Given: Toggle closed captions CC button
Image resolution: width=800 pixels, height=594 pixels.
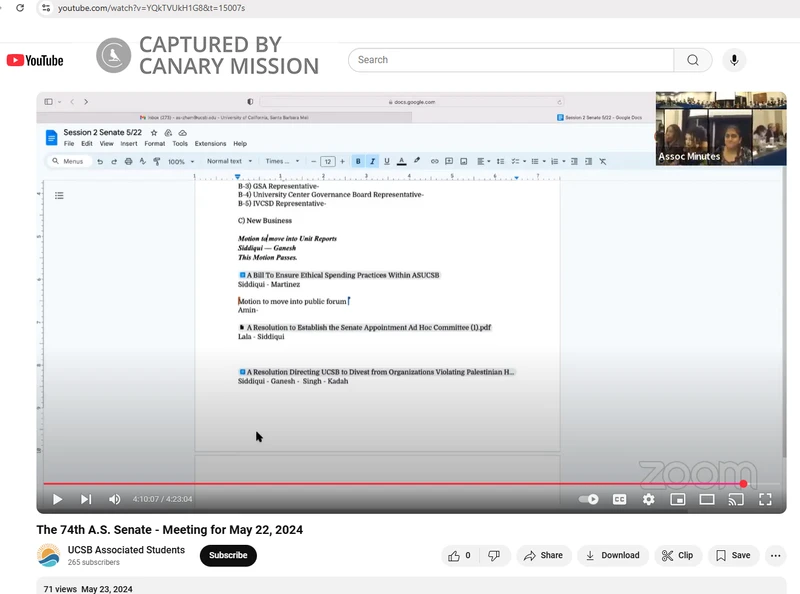Looking at the screenshot, I should (619, 499).
